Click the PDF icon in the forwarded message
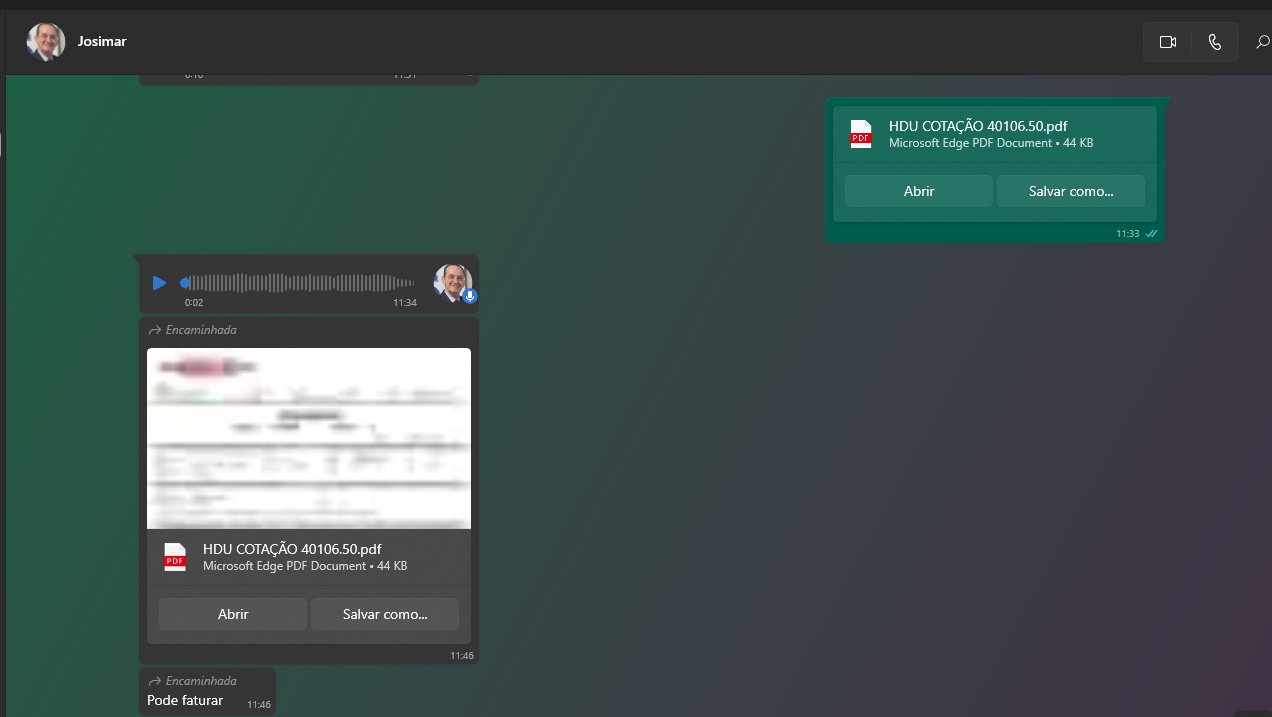Image resolution: width=1272 pixels, height=717 pixels. tap(175, 557)
